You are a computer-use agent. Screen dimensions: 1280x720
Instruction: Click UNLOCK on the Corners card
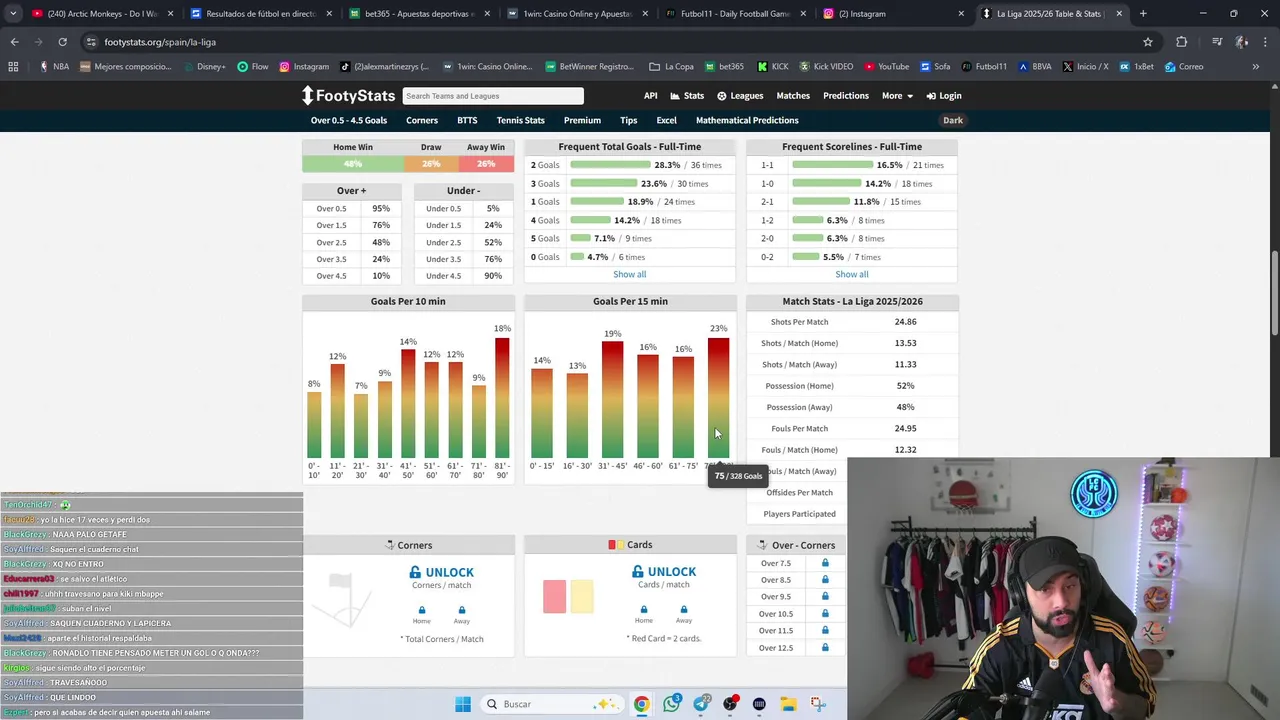[442, 572]
